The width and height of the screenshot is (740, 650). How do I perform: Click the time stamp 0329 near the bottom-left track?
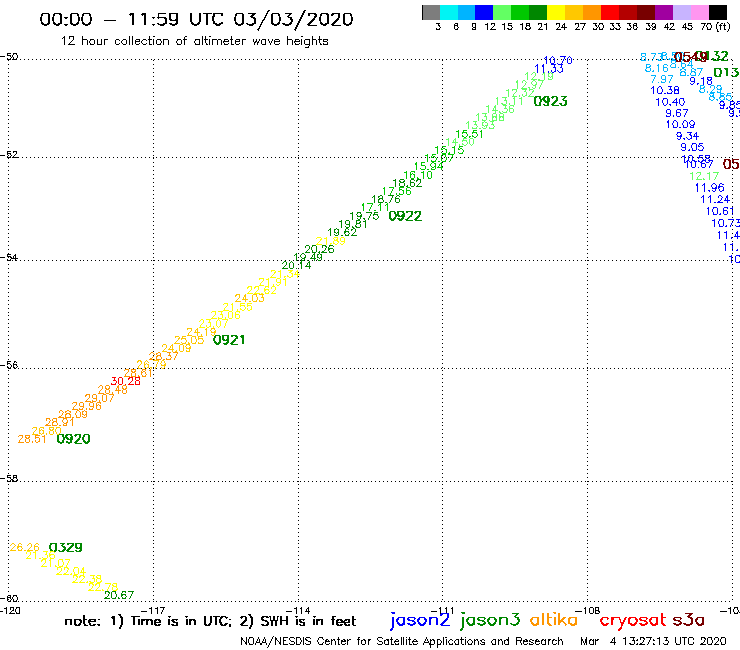(66, 548)
